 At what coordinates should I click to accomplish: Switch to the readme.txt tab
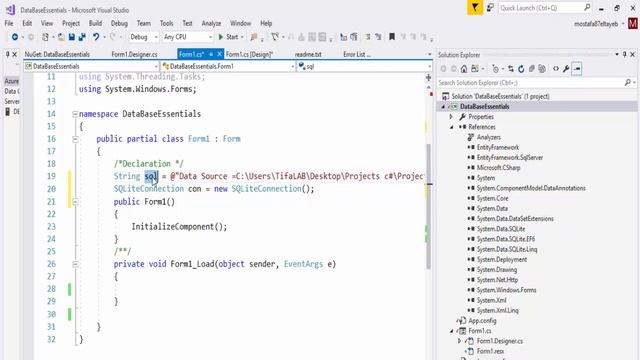pos(308,54)
